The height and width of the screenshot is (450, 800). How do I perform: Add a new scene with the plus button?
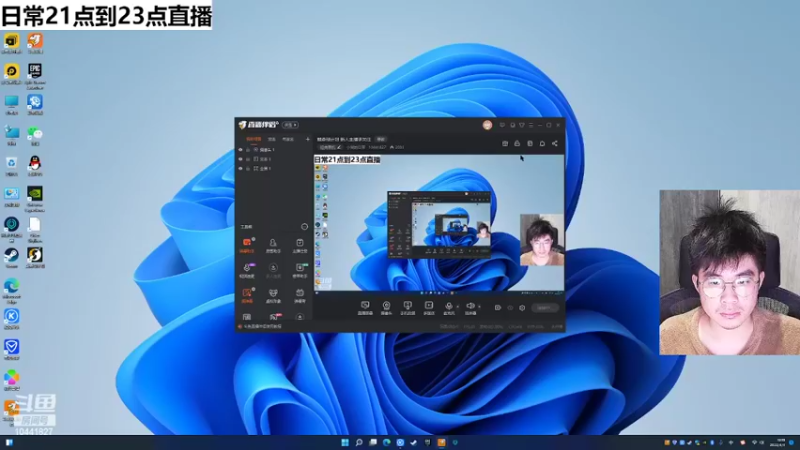pyautogui.click(x=308, y=139)
